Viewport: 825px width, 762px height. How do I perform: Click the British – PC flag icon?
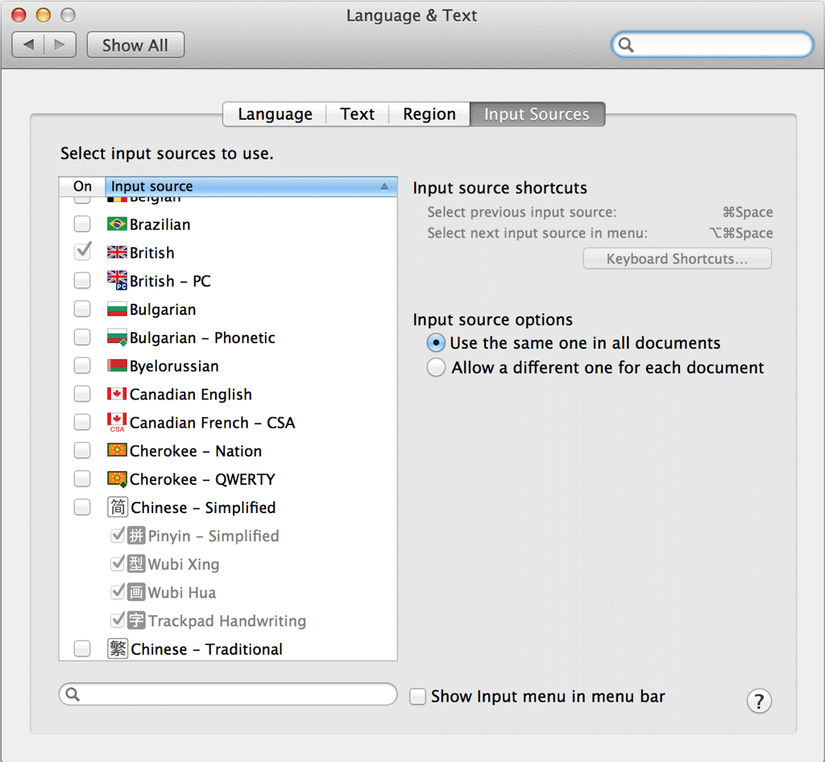117,280
